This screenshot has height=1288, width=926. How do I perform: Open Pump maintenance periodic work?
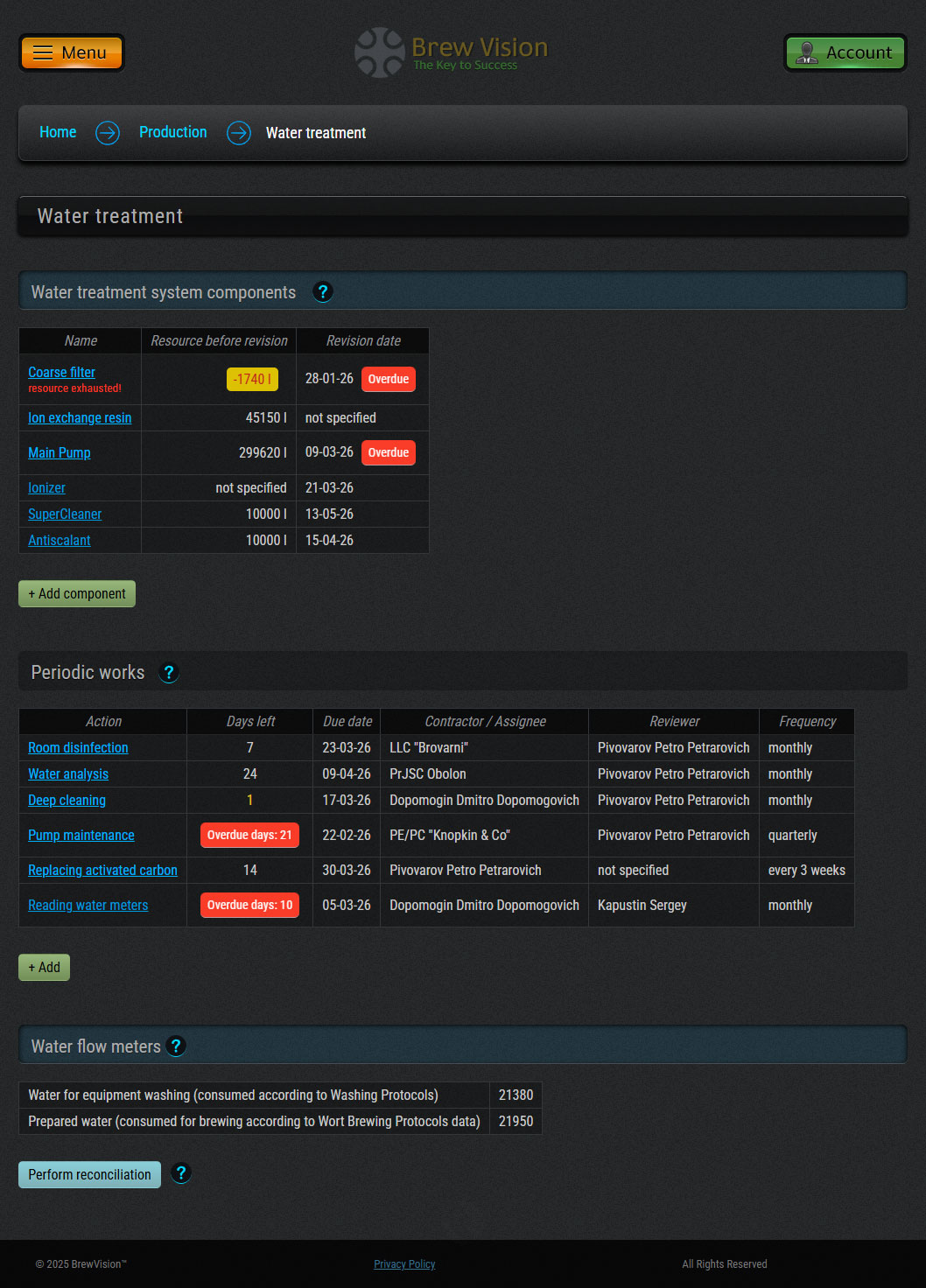[81, 836]
